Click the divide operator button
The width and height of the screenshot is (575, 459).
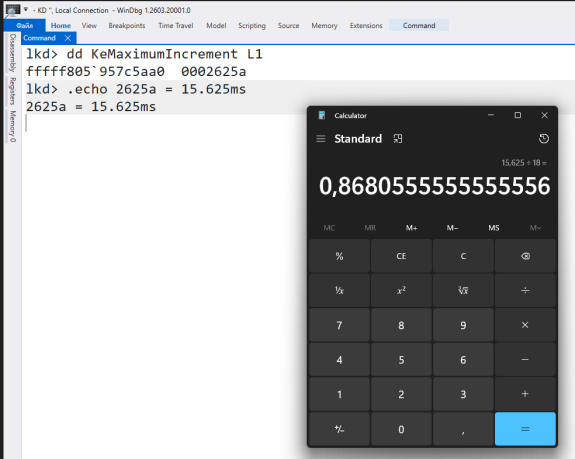[x=525, y=290]
